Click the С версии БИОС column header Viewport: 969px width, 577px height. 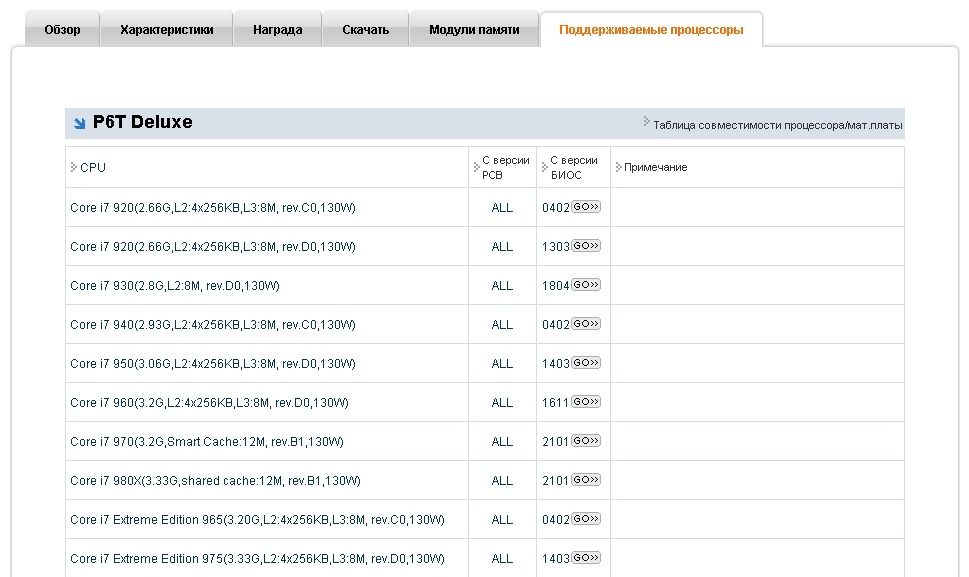(x=573, y=167)
